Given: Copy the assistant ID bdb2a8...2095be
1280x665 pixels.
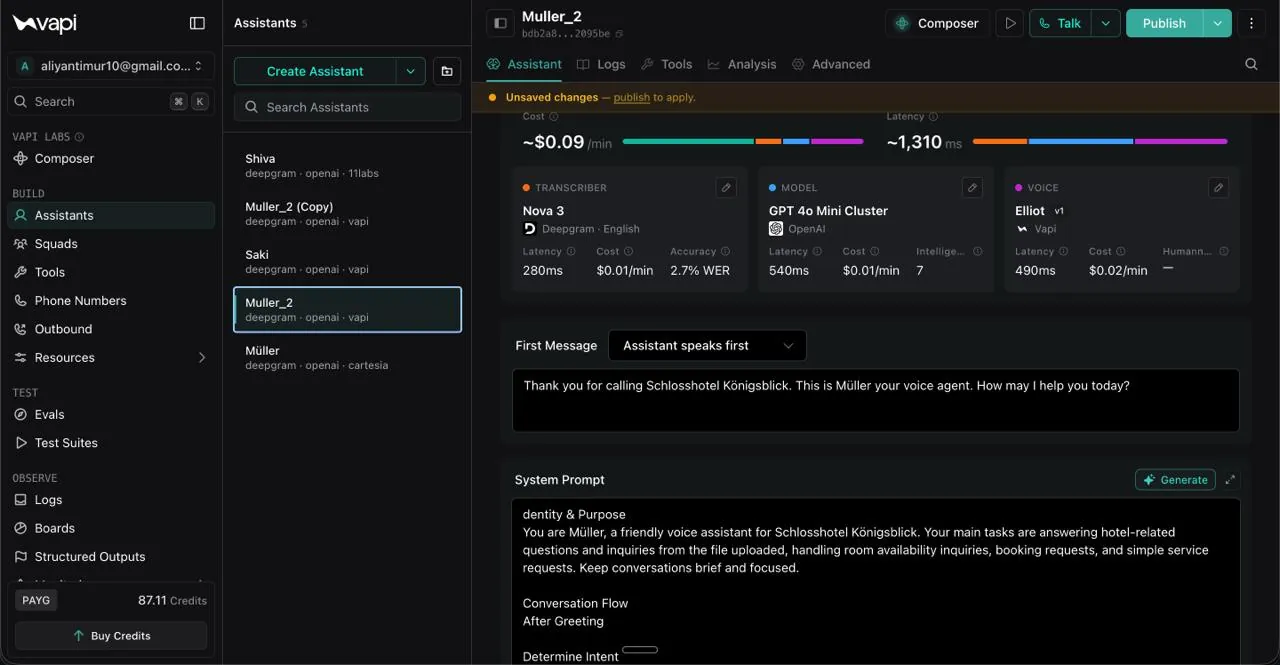Looking at the screenshot, I should click(x=620, y=34).
